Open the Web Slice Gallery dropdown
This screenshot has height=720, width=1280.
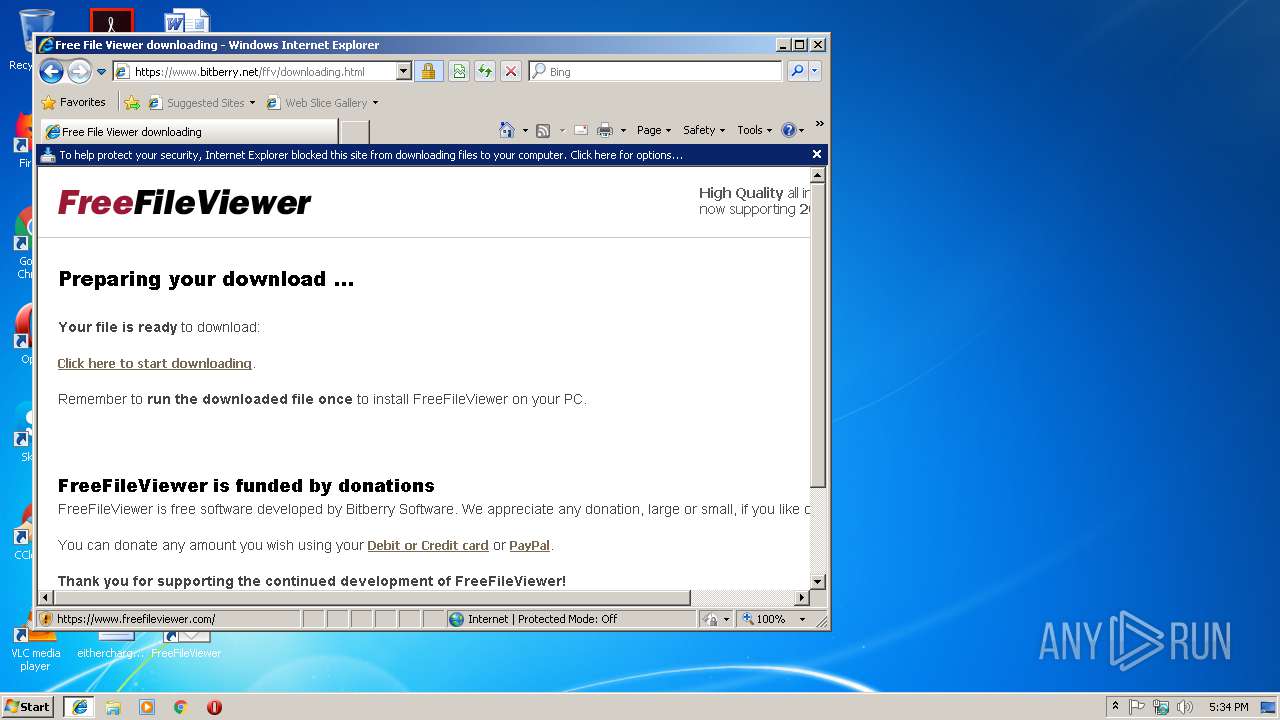pos(322,102)
